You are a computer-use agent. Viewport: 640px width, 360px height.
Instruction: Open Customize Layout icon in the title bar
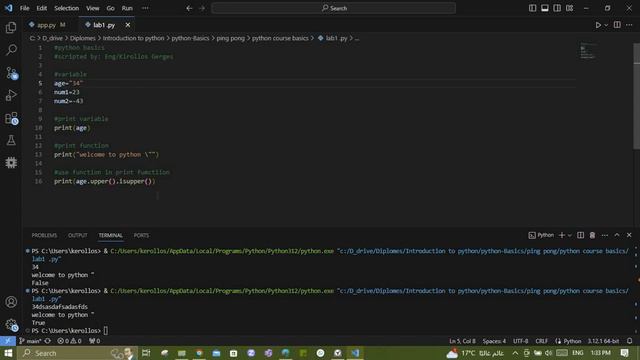569,8
